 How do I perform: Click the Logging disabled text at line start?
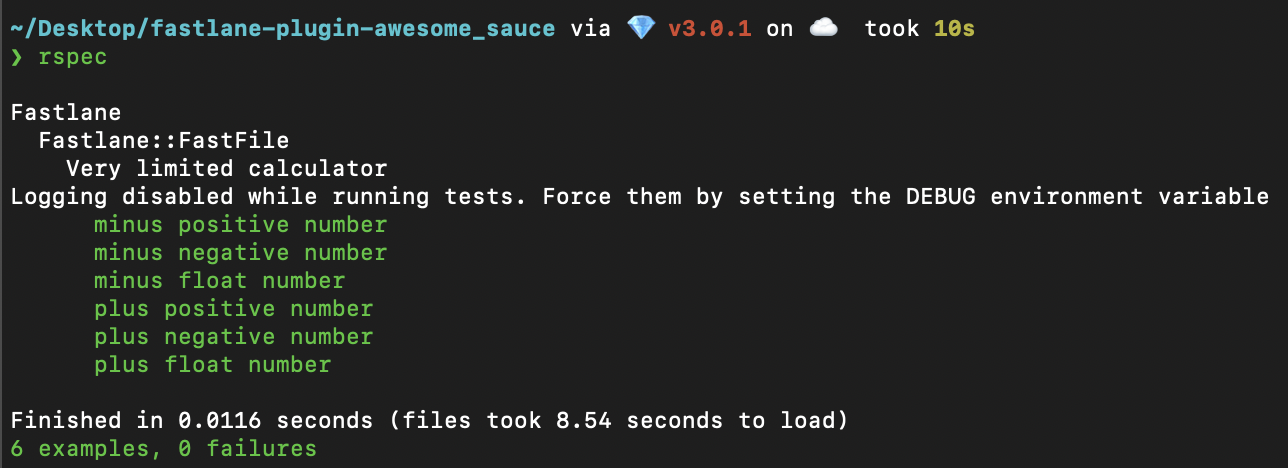[122, 197]
